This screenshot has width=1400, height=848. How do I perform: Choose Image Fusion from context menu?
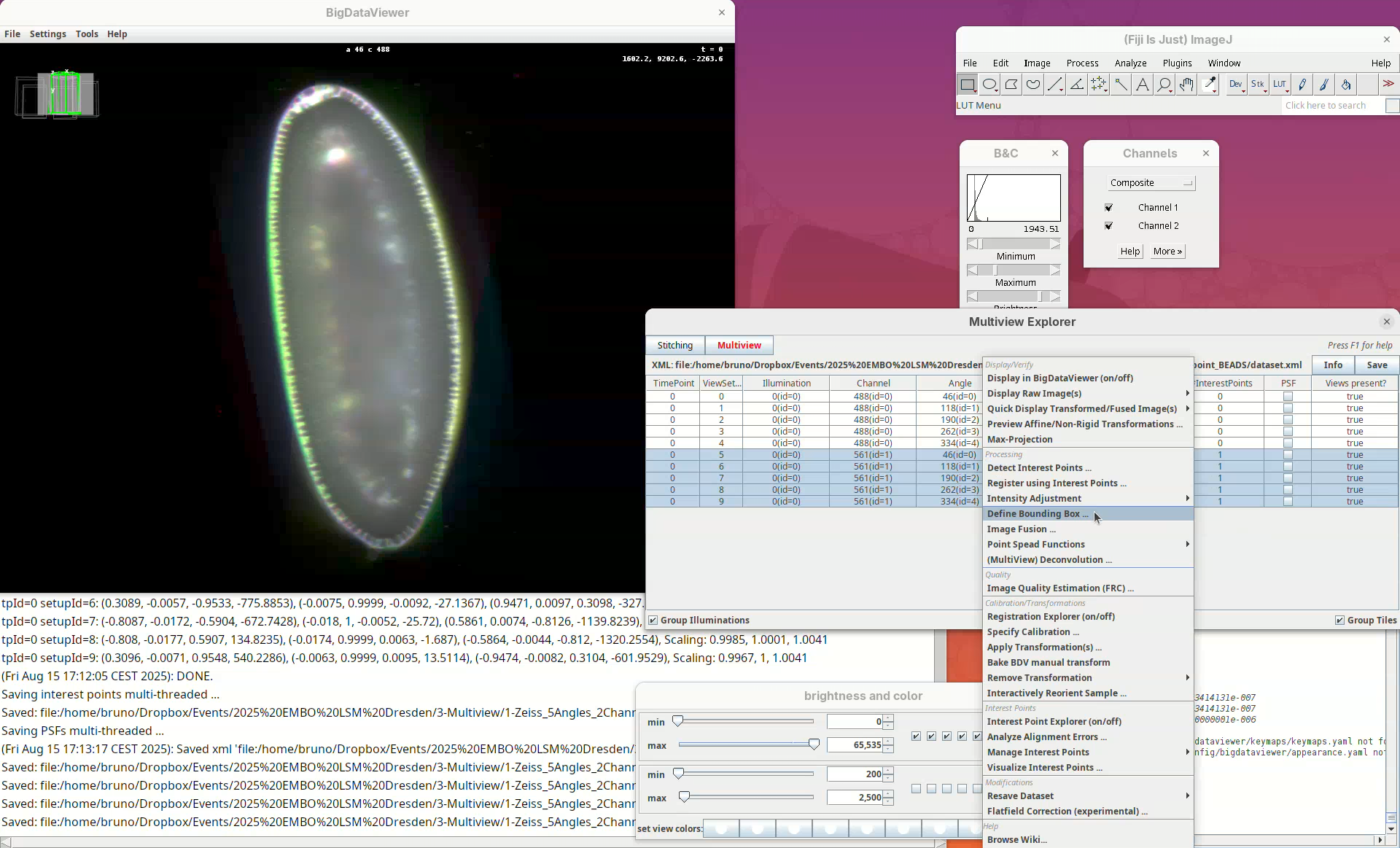(1021, 529)
